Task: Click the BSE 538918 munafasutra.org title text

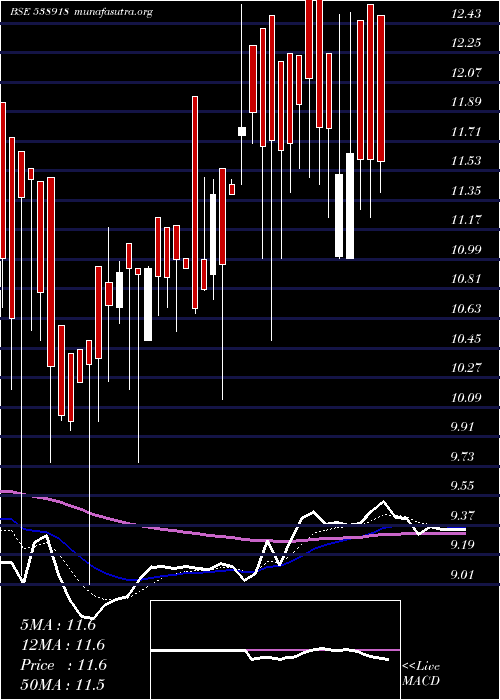Action: pos(81,12)
